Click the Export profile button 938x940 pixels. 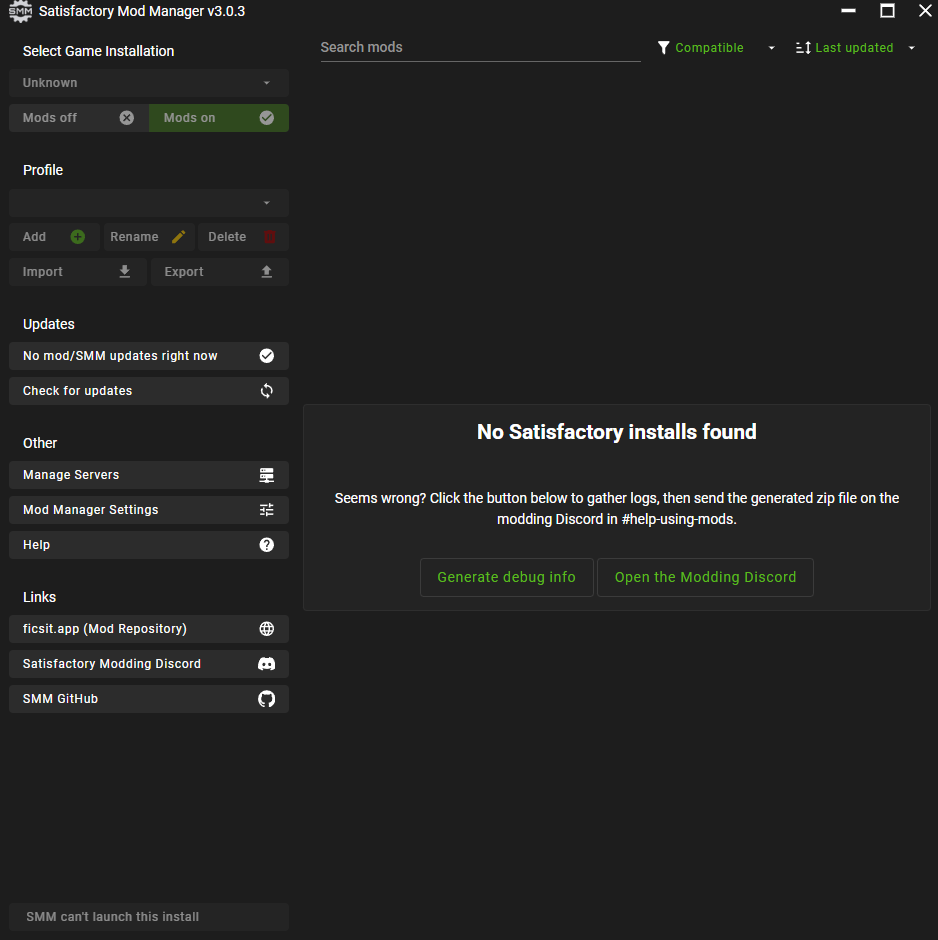click(x=220, y=272)
